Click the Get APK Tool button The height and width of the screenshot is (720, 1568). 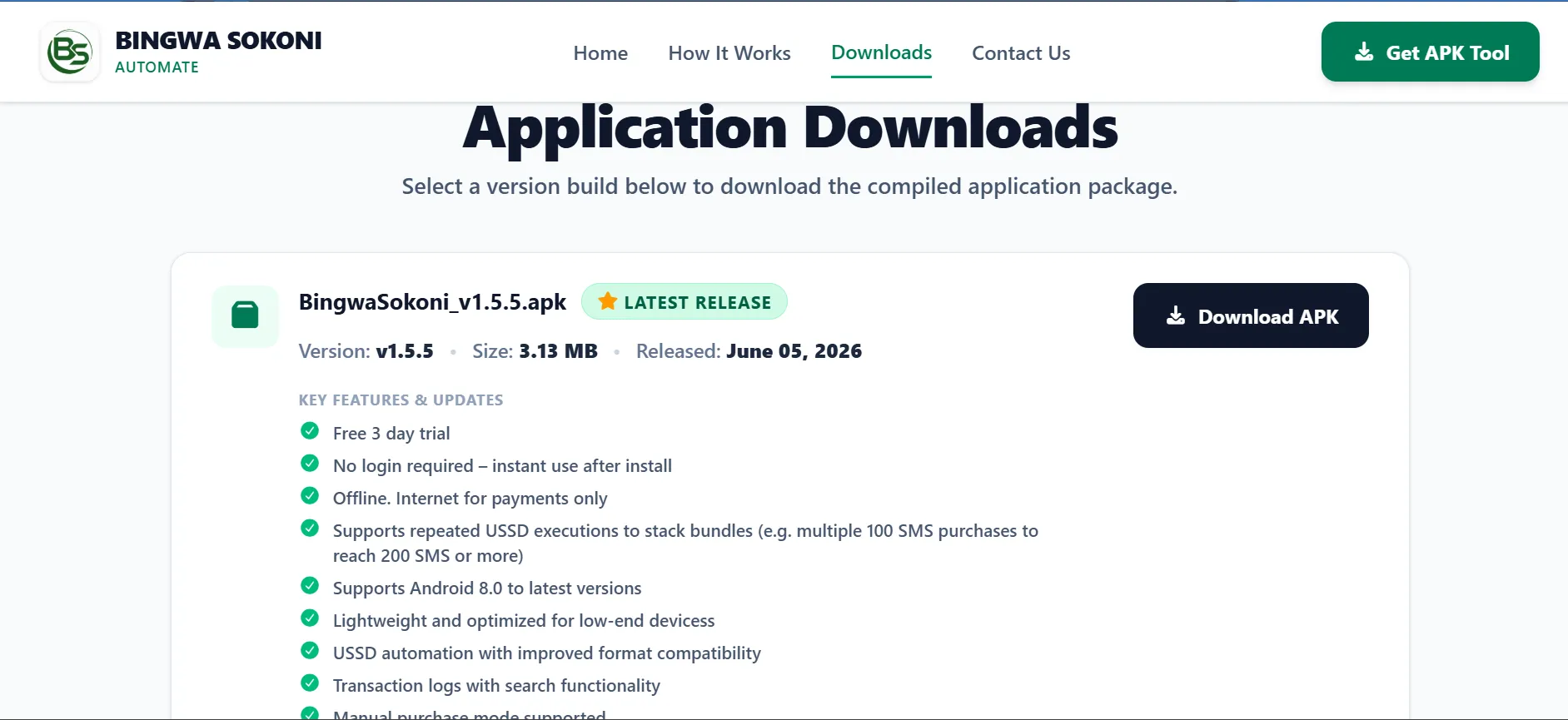click(1430, 52)
